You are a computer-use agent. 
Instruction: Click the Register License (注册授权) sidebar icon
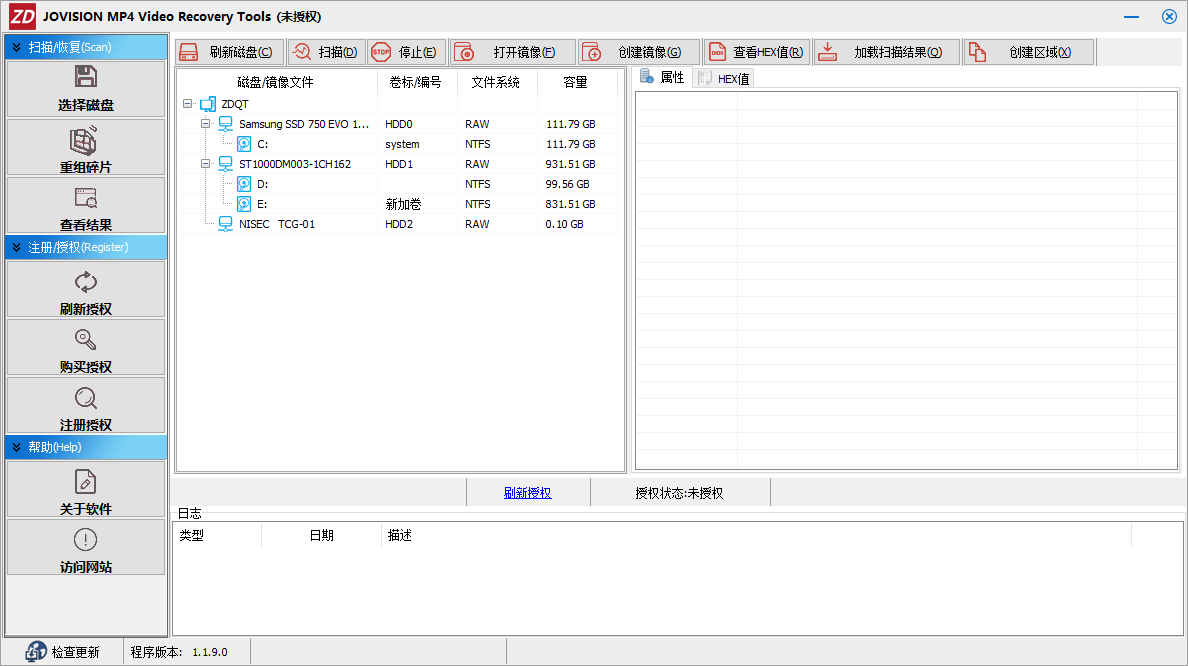86,398
